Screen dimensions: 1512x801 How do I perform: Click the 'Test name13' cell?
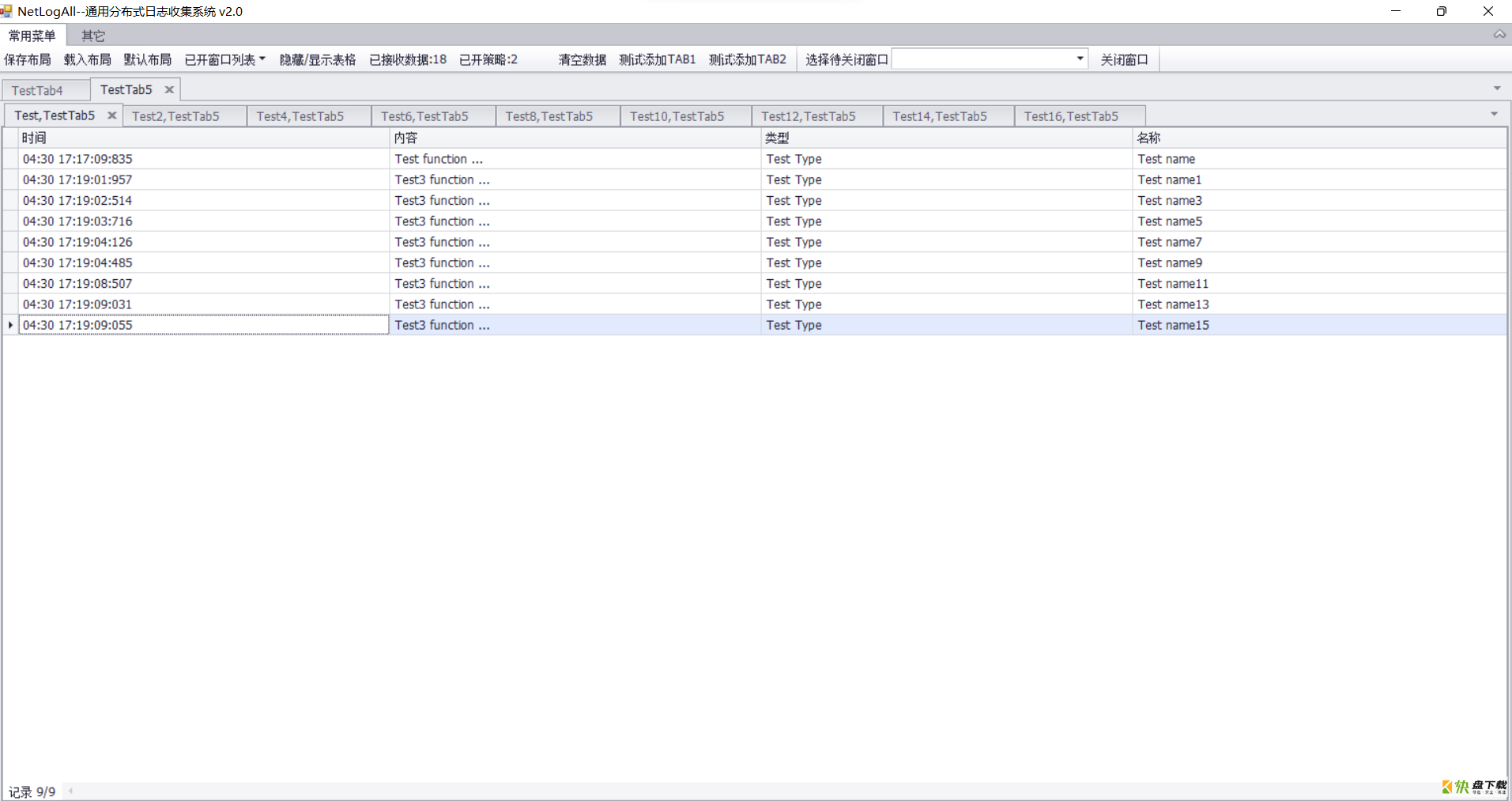click(1319, 304)
